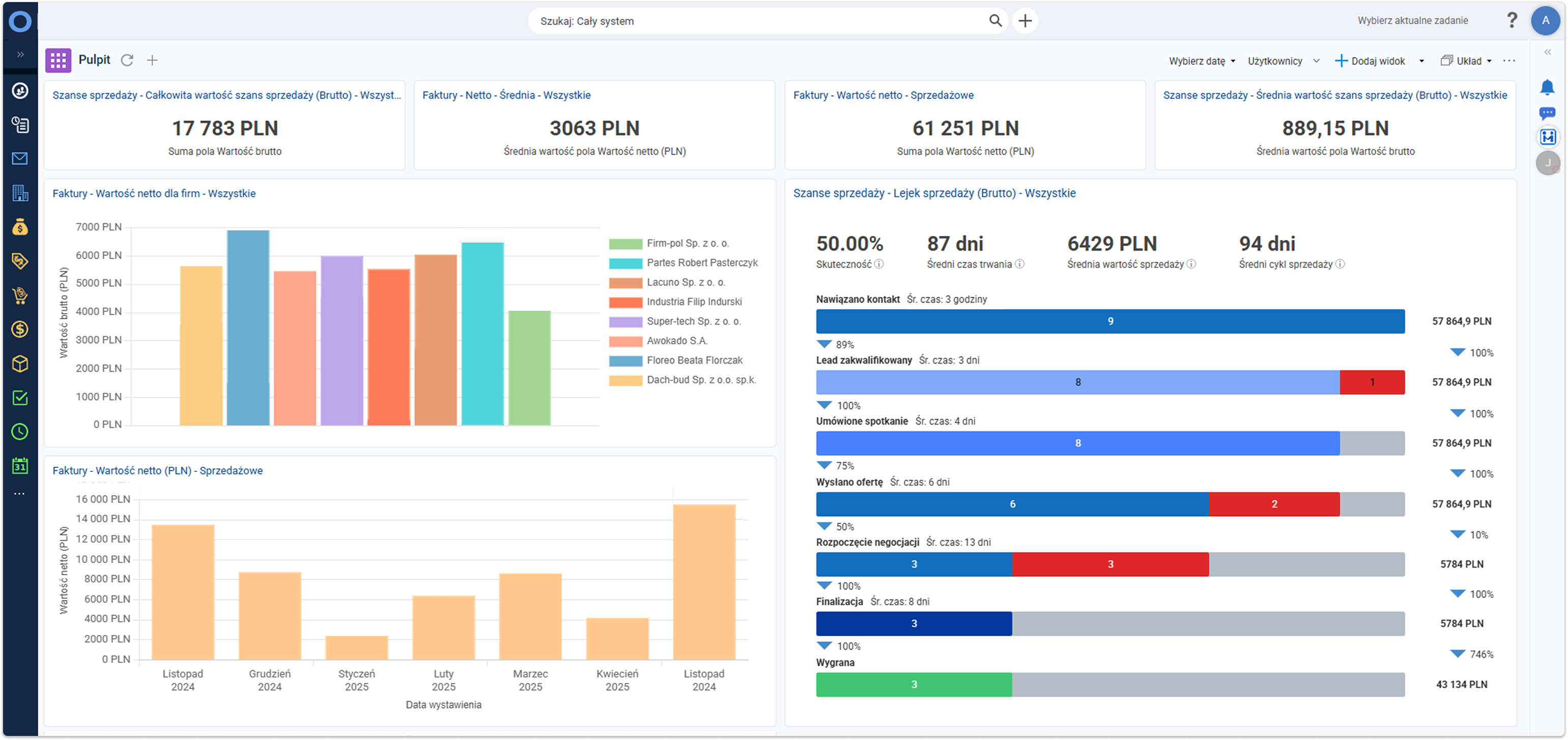The image size is (1568, 740).
Task: Open the calendar icon in sidebar
Action: click(x=19, y=466)
